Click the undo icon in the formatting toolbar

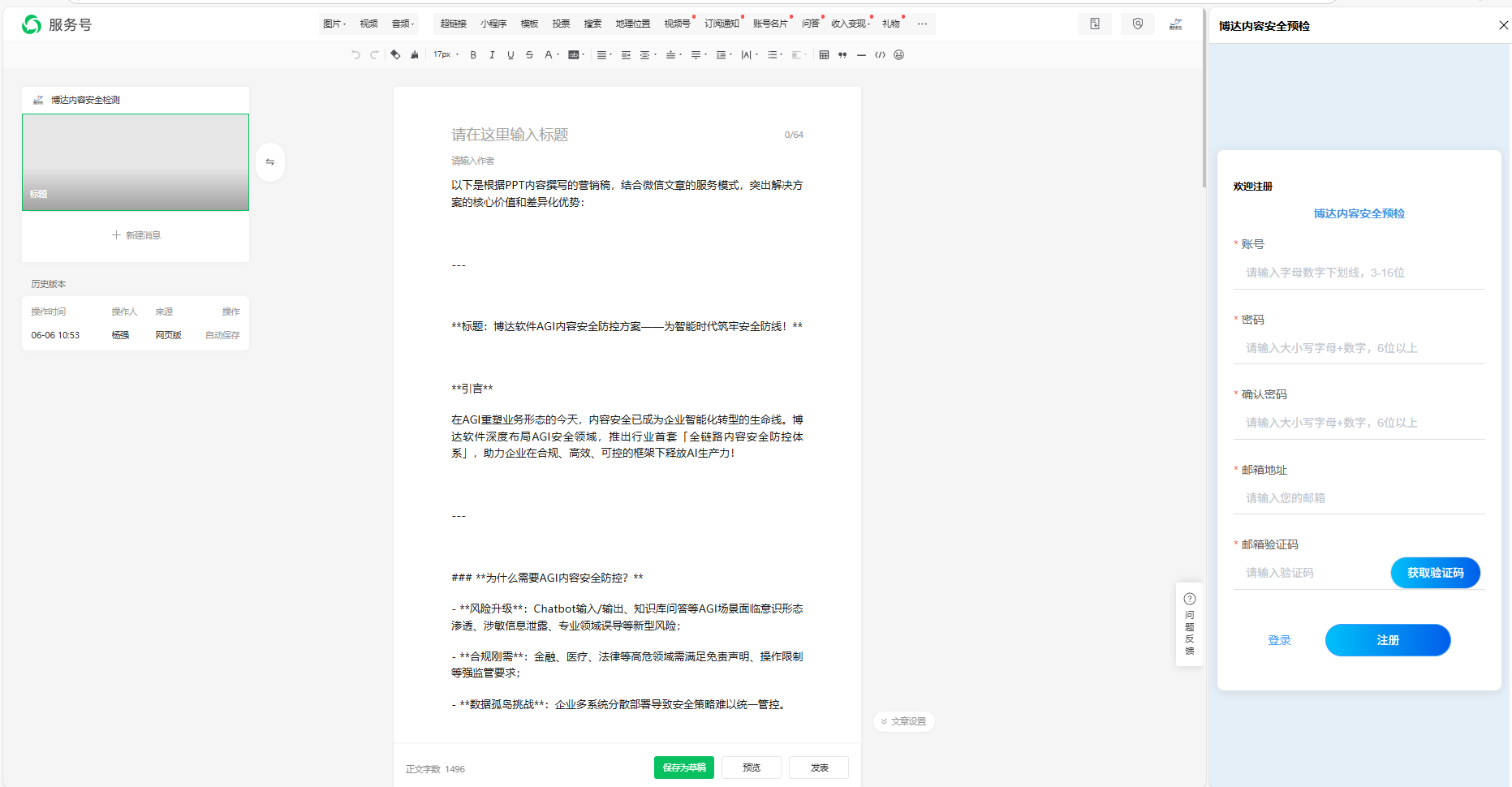click(355, 54)
